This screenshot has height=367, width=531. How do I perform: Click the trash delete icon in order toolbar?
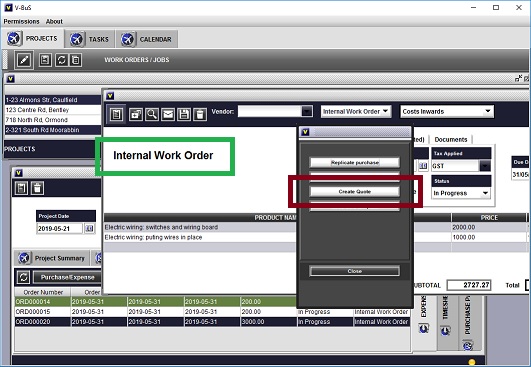tap(200, 114)
